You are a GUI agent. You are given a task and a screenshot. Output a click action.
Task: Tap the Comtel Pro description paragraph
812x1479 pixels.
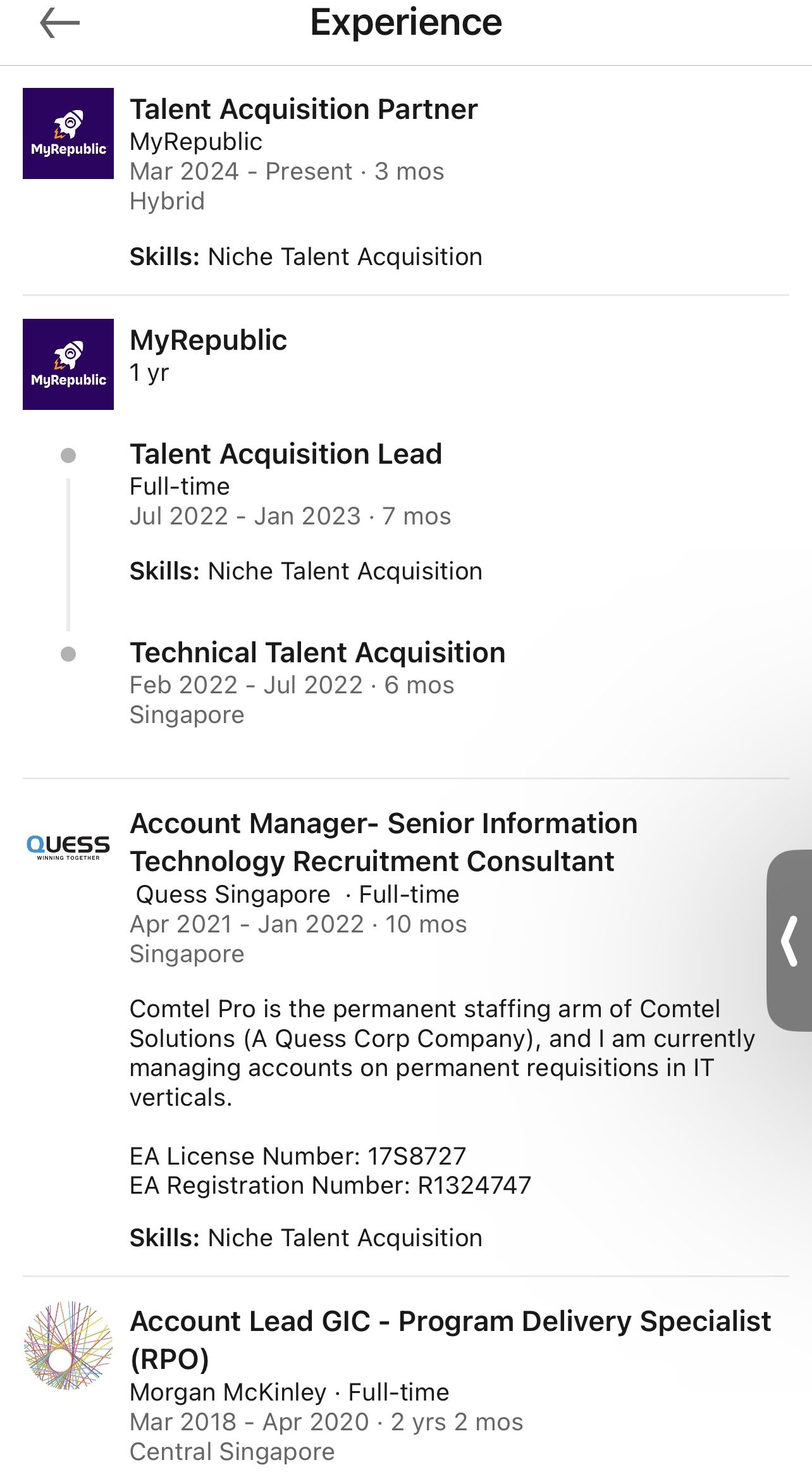click(442, 1053)
